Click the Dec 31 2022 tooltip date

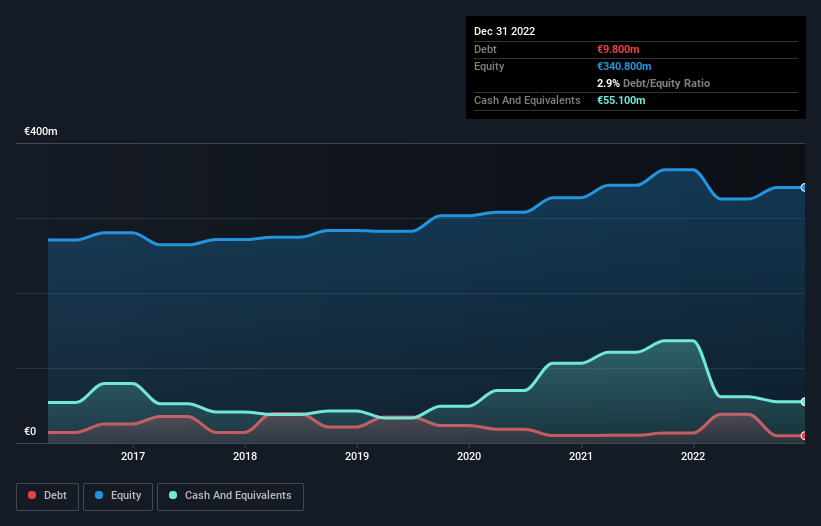click(505, 31)
